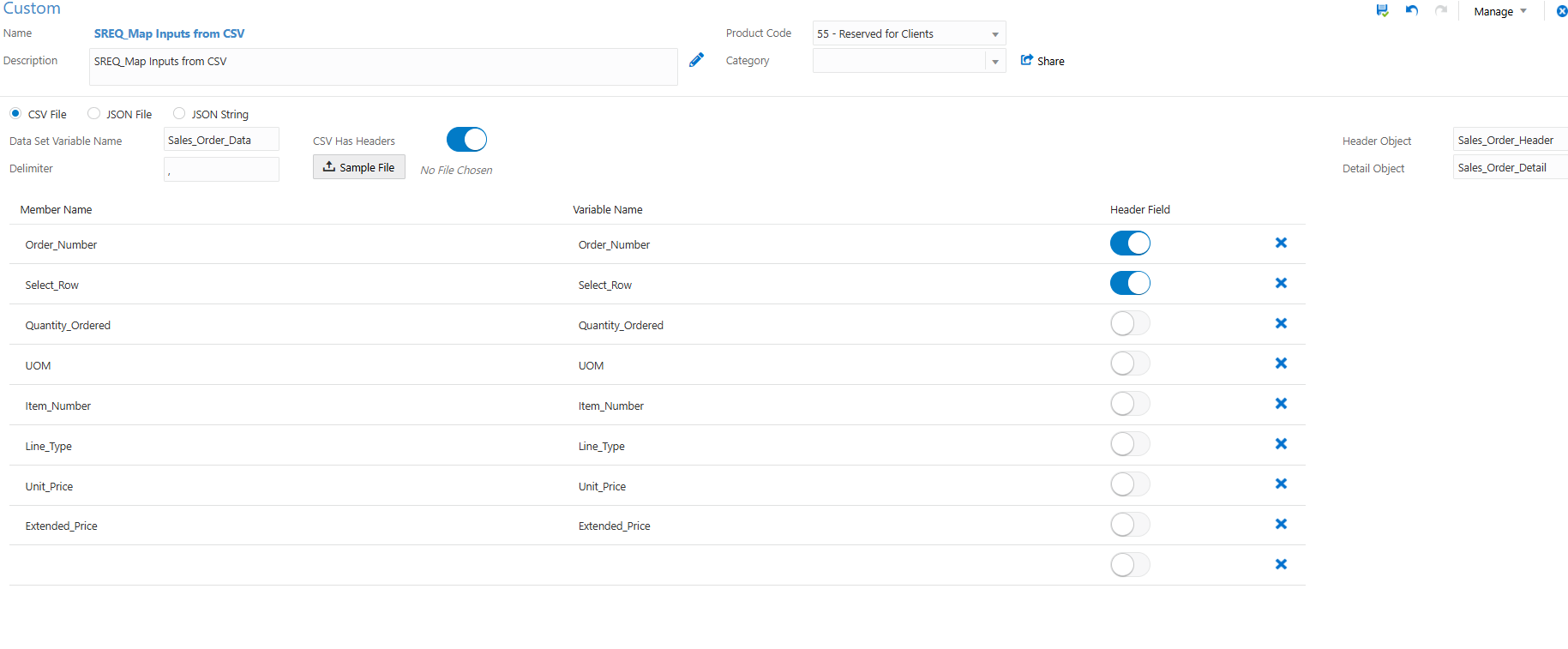Image resolution: width=1568 pixels, height=649 pixels.
Task: Click the Data Set Variable Name field
Action: 221,140
